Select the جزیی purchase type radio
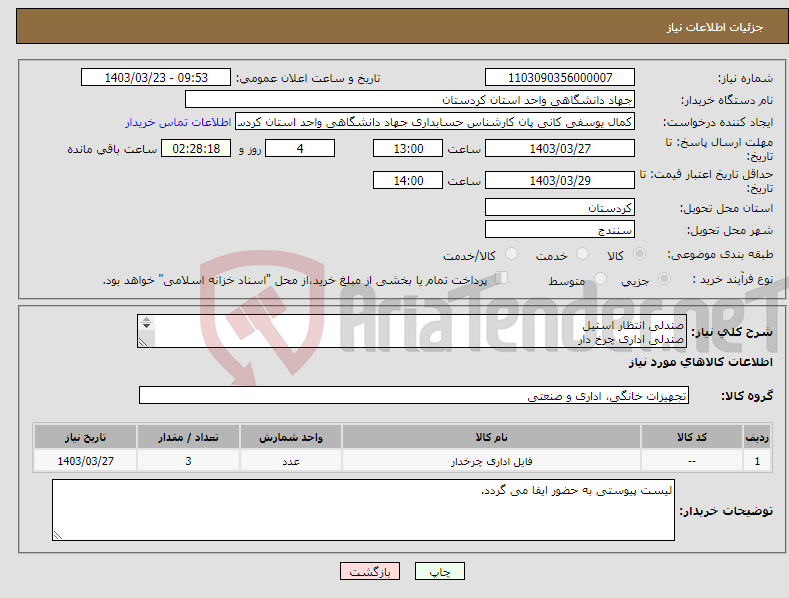The image size is (789, 598). (664, 278)
